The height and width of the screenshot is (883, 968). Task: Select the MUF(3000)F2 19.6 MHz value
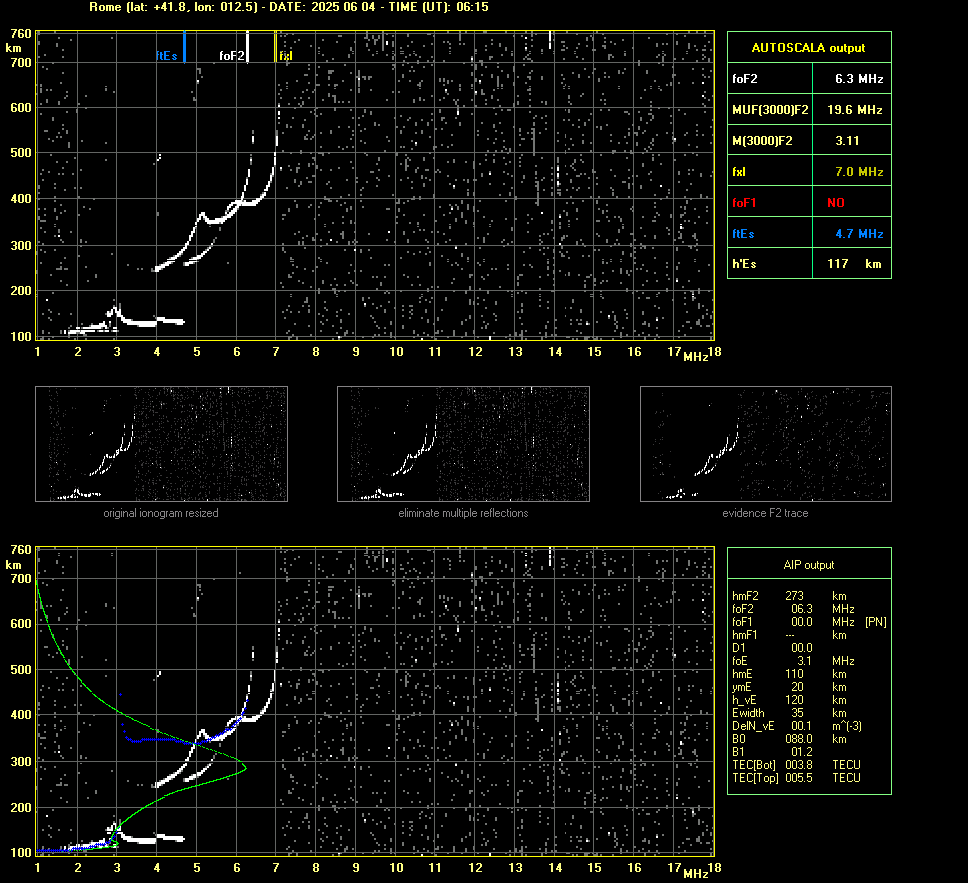click(x=854, y=110)
